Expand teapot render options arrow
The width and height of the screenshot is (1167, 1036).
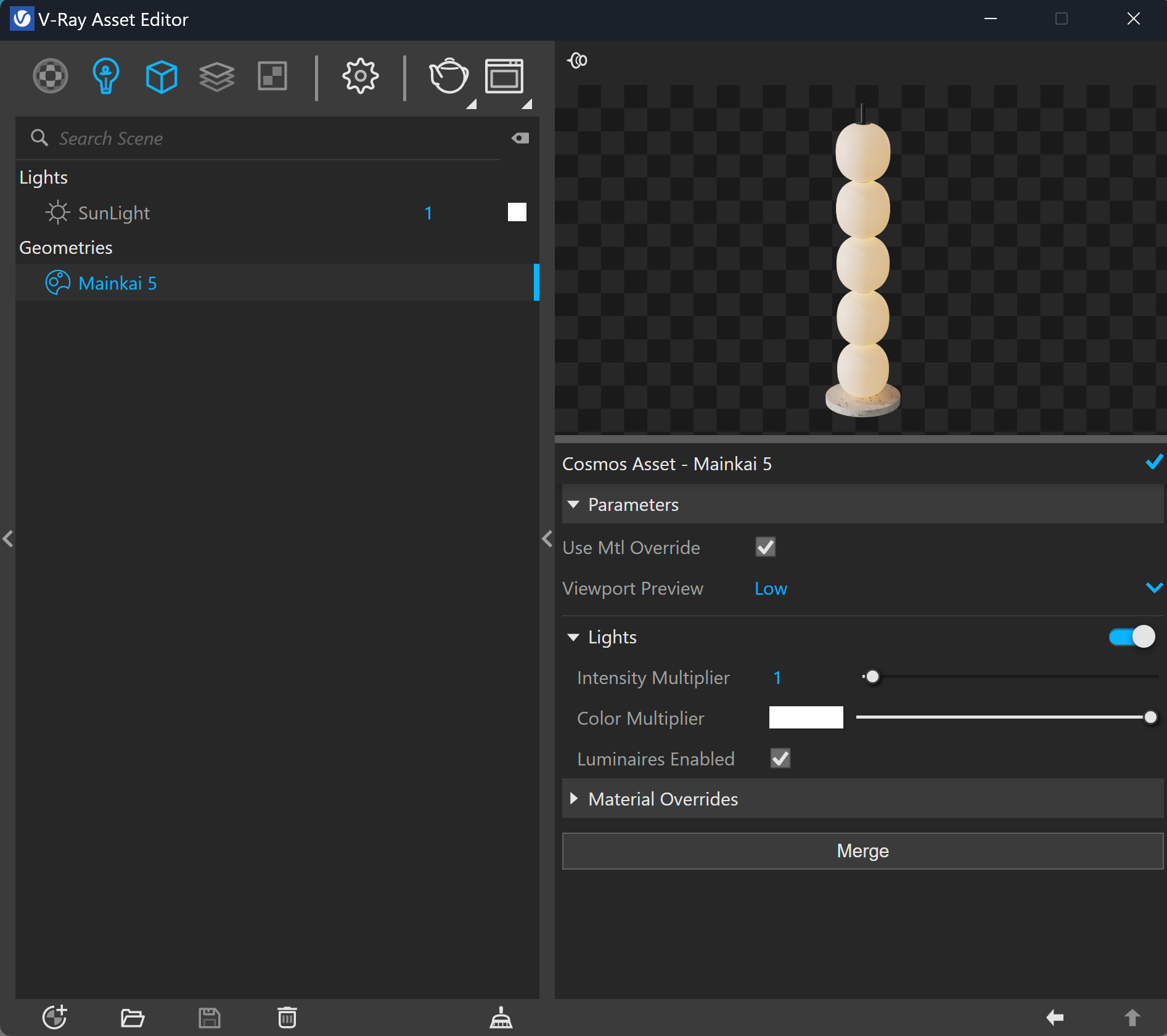click(x=472, y=104)
